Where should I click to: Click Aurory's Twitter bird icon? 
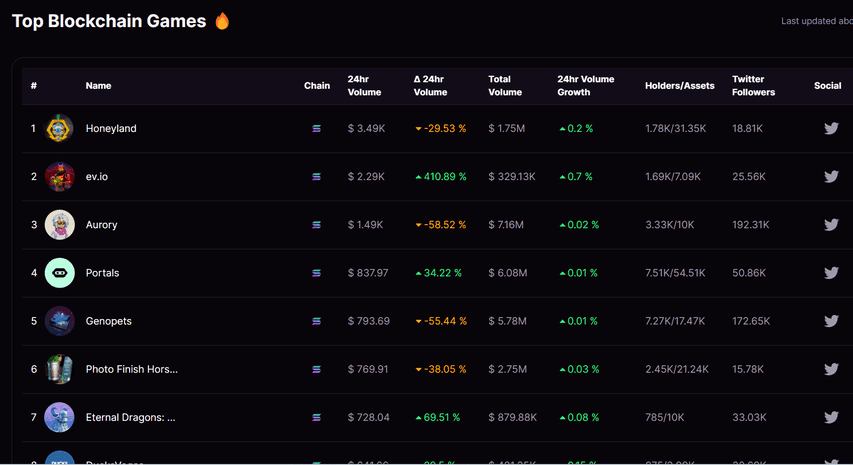[831, 225]
